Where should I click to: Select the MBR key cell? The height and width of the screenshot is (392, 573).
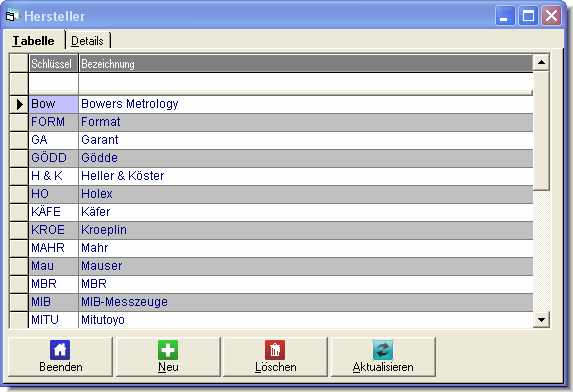pos(53,284)
